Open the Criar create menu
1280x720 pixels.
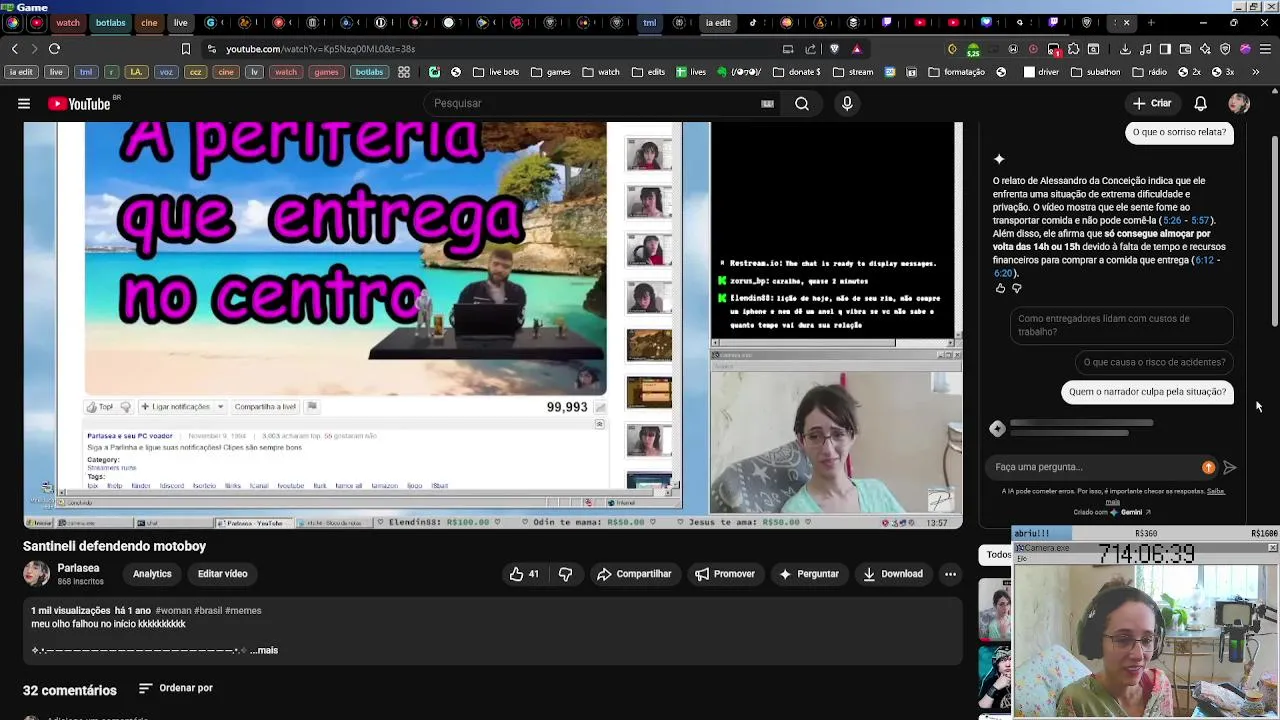pyautogui.click(x=1151, y=103)
